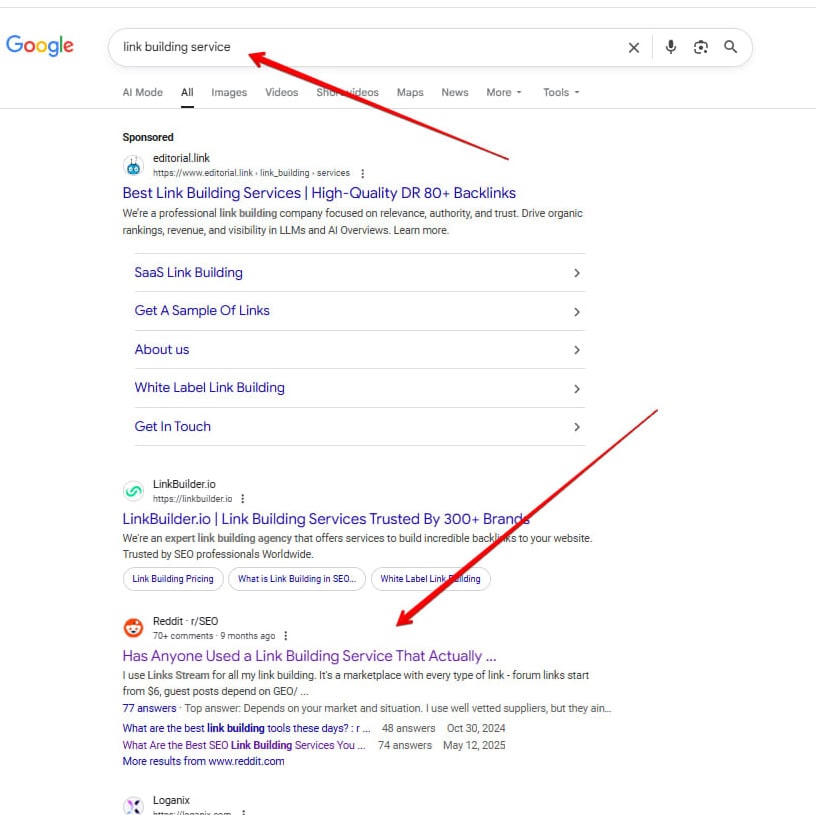Open the More search categories dropdown
The height and width of the screenshot is (815, 816).
(503, 92)
